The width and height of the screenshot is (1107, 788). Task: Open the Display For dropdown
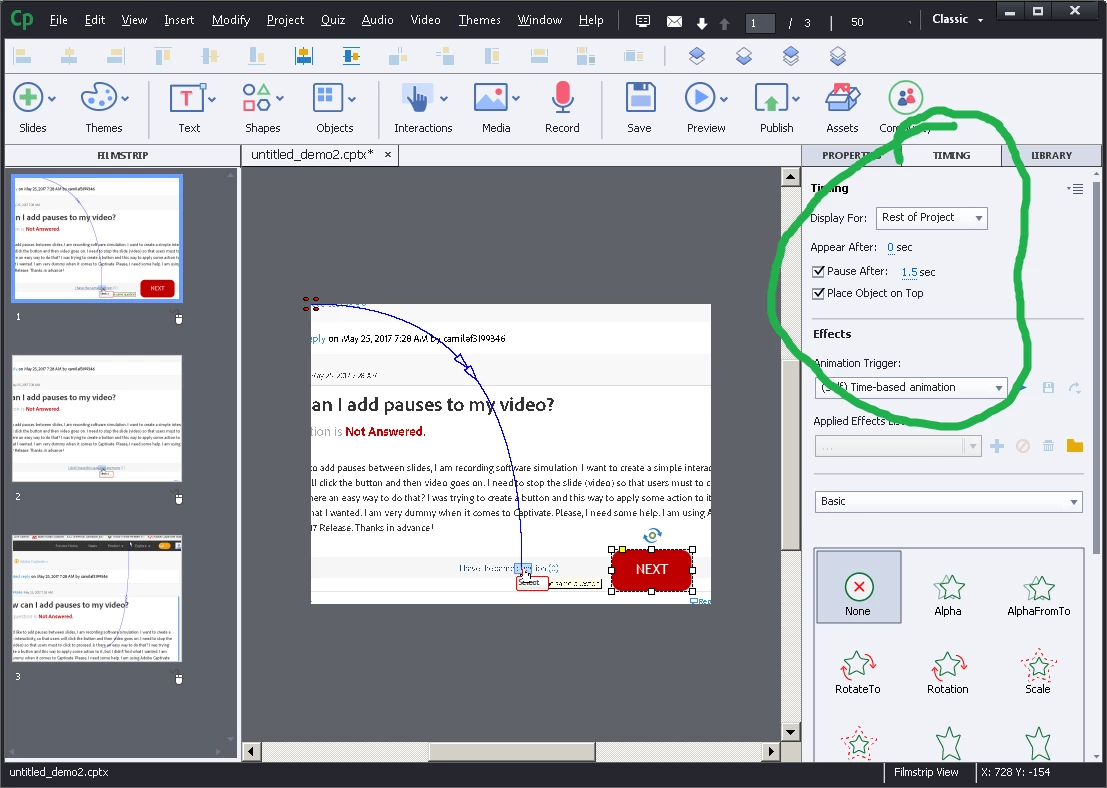click(x=931, y=217)
